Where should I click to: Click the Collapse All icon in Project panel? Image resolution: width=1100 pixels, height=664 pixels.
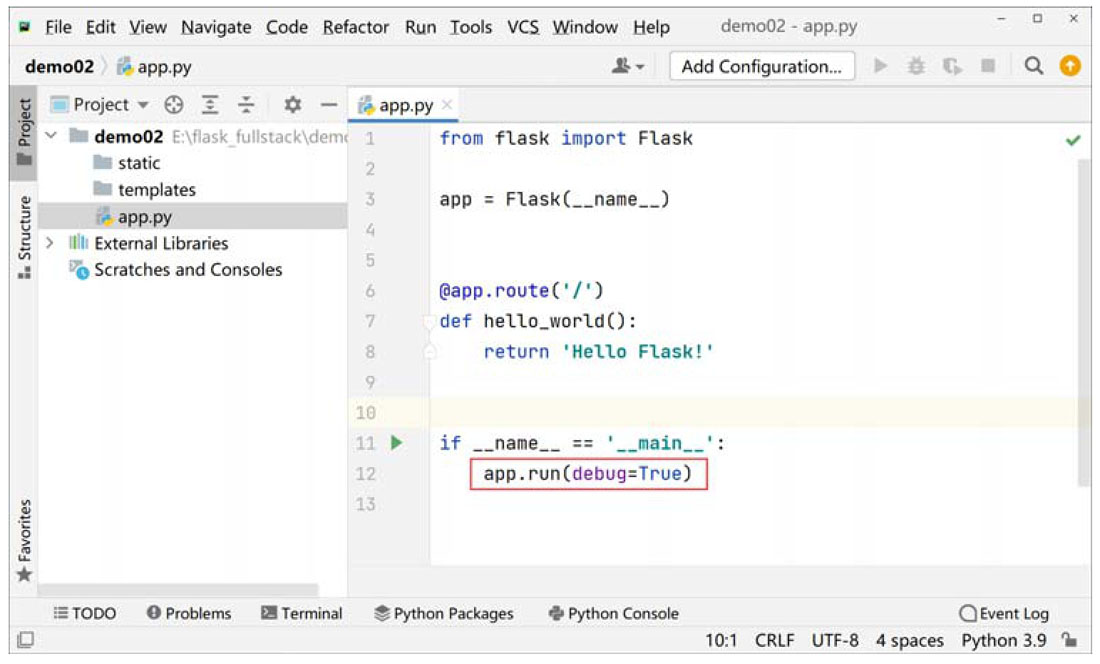[x=246, y=105]
